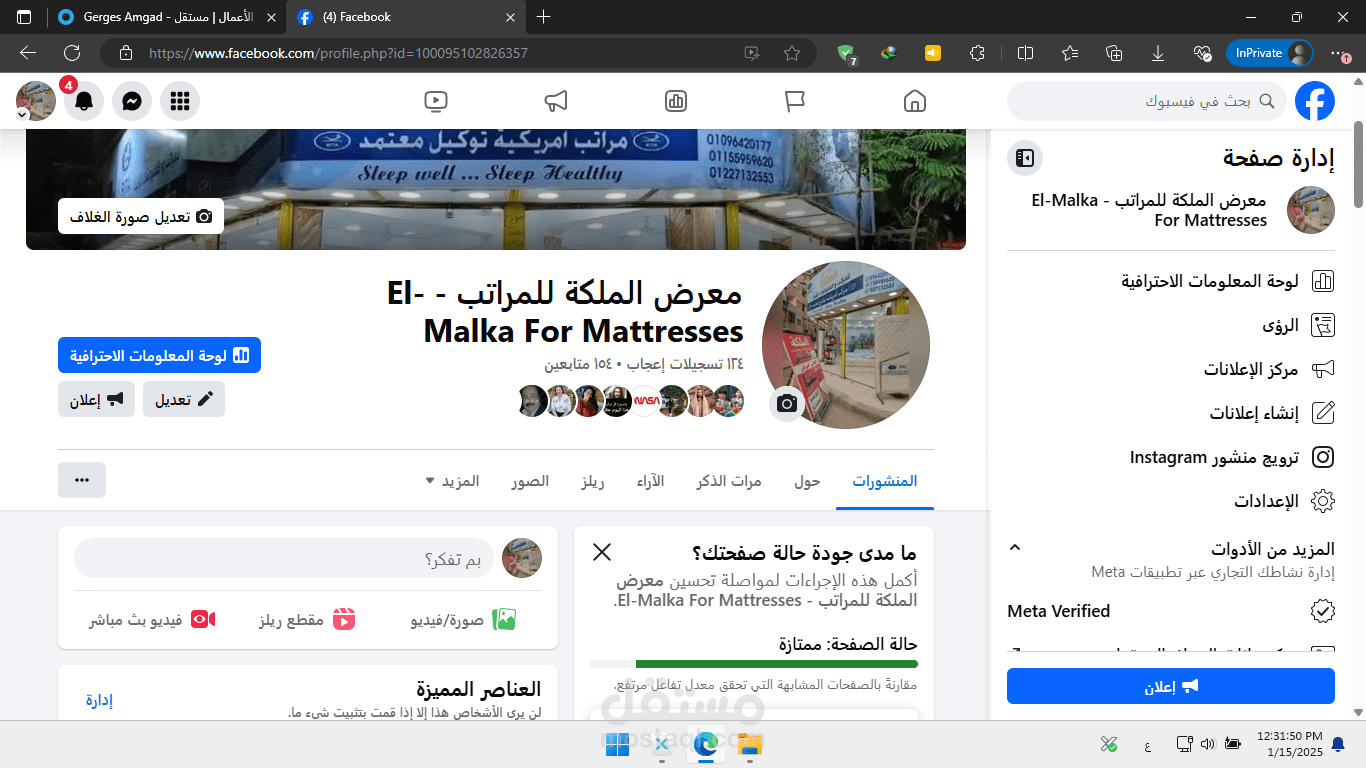Open Windows Start menu
This screenshot has width=1366, height=768.
tap(617, 743)
